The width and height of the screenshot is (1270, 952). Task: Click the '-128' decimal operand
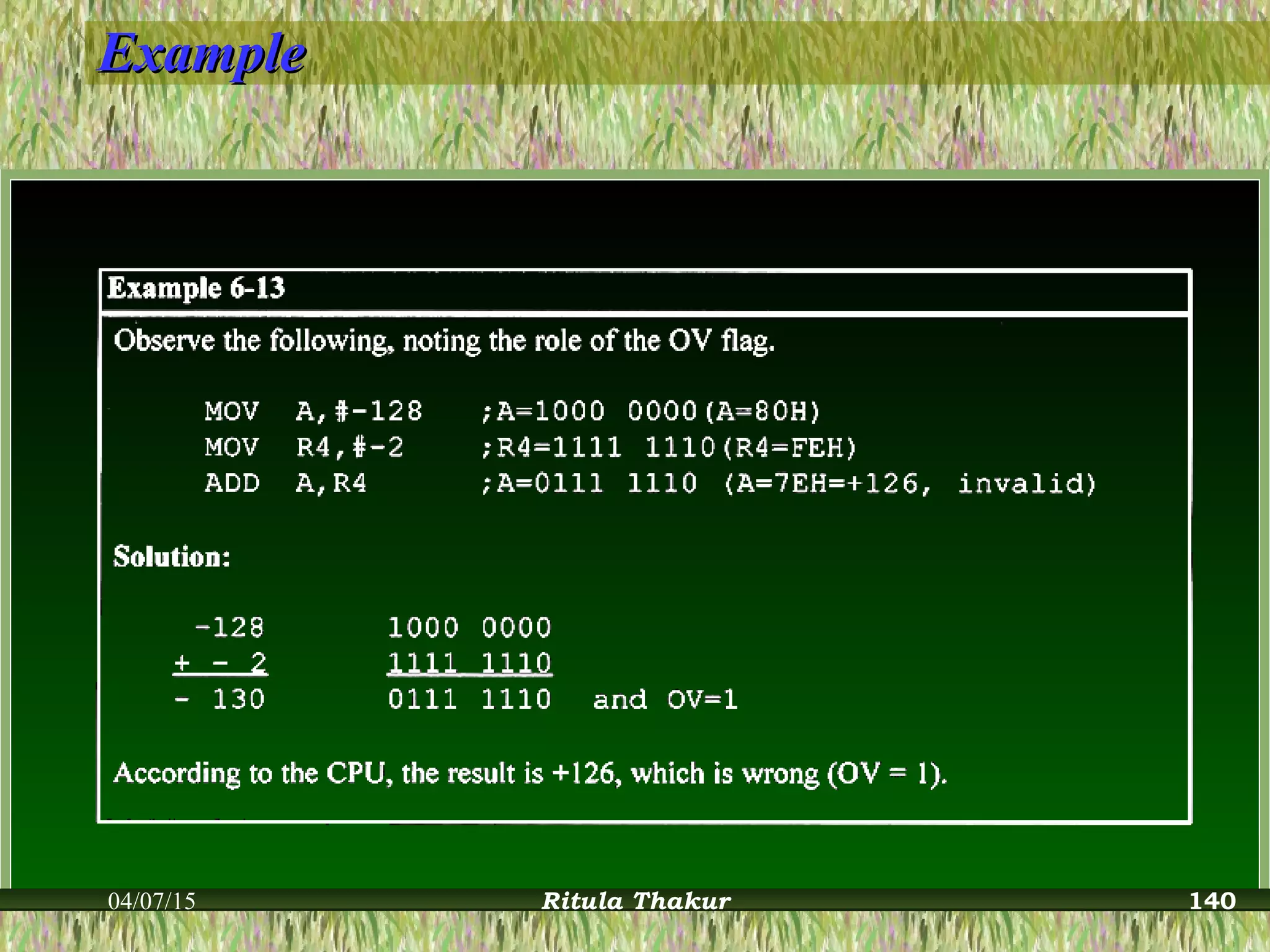[x=229, y=628]
